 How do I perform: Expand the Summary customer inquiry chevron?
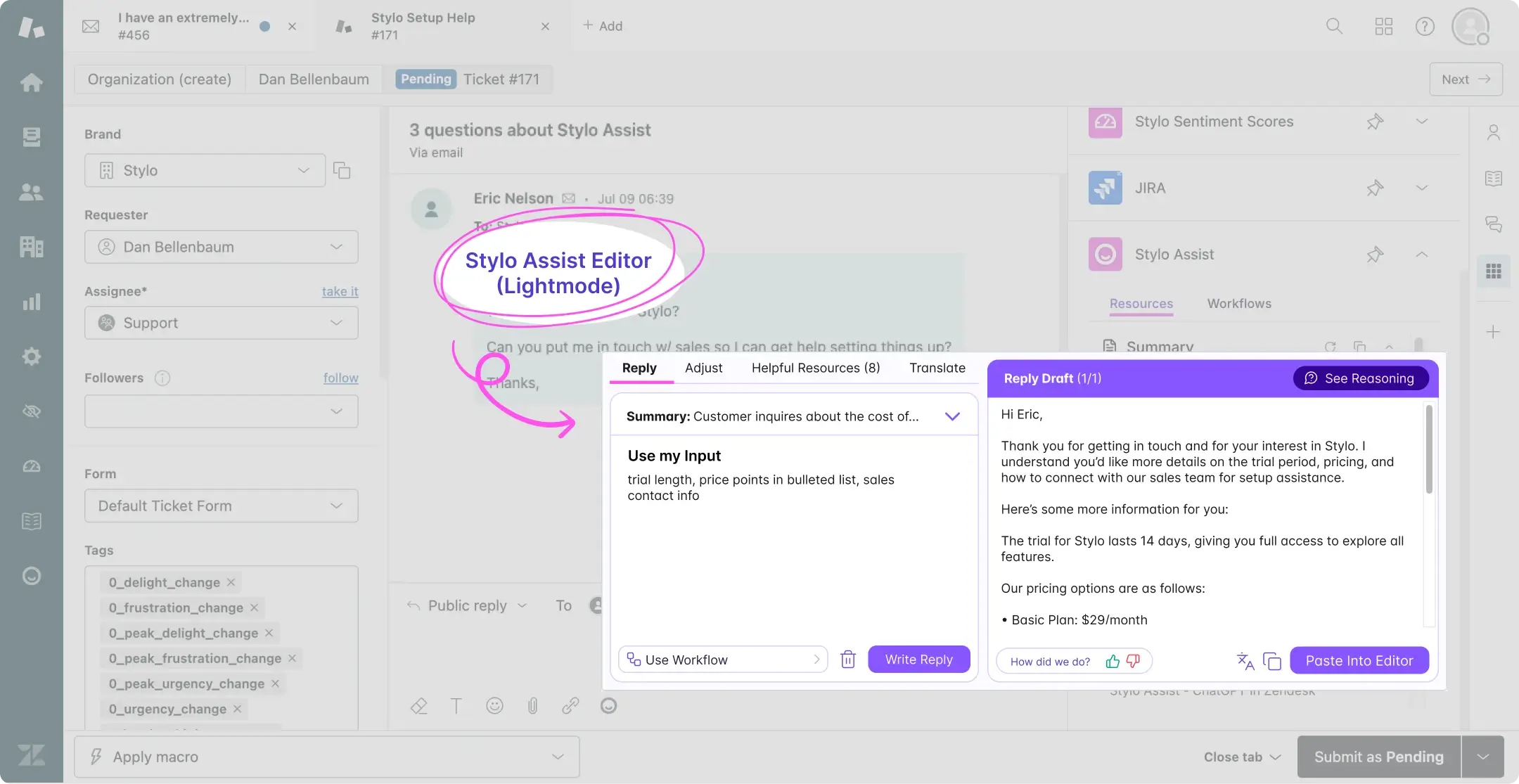pos(952,416)
